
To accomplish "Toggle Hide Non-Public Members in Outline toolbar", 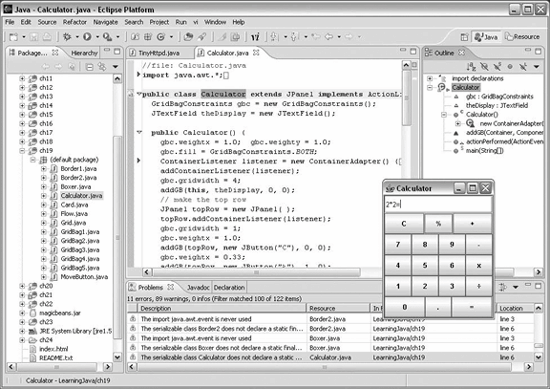I will [510, 66].
